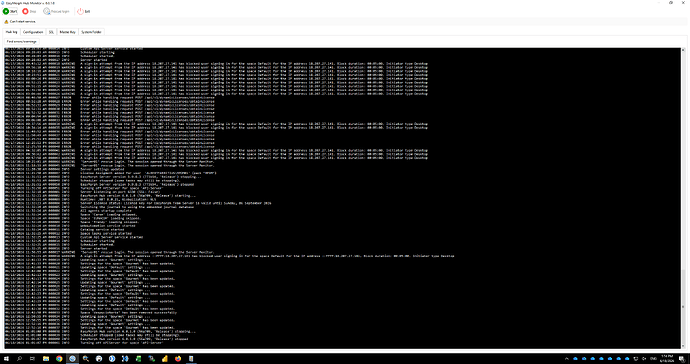
Task: Switch to the Hub log tab
Action: click(x=11, y=32)
